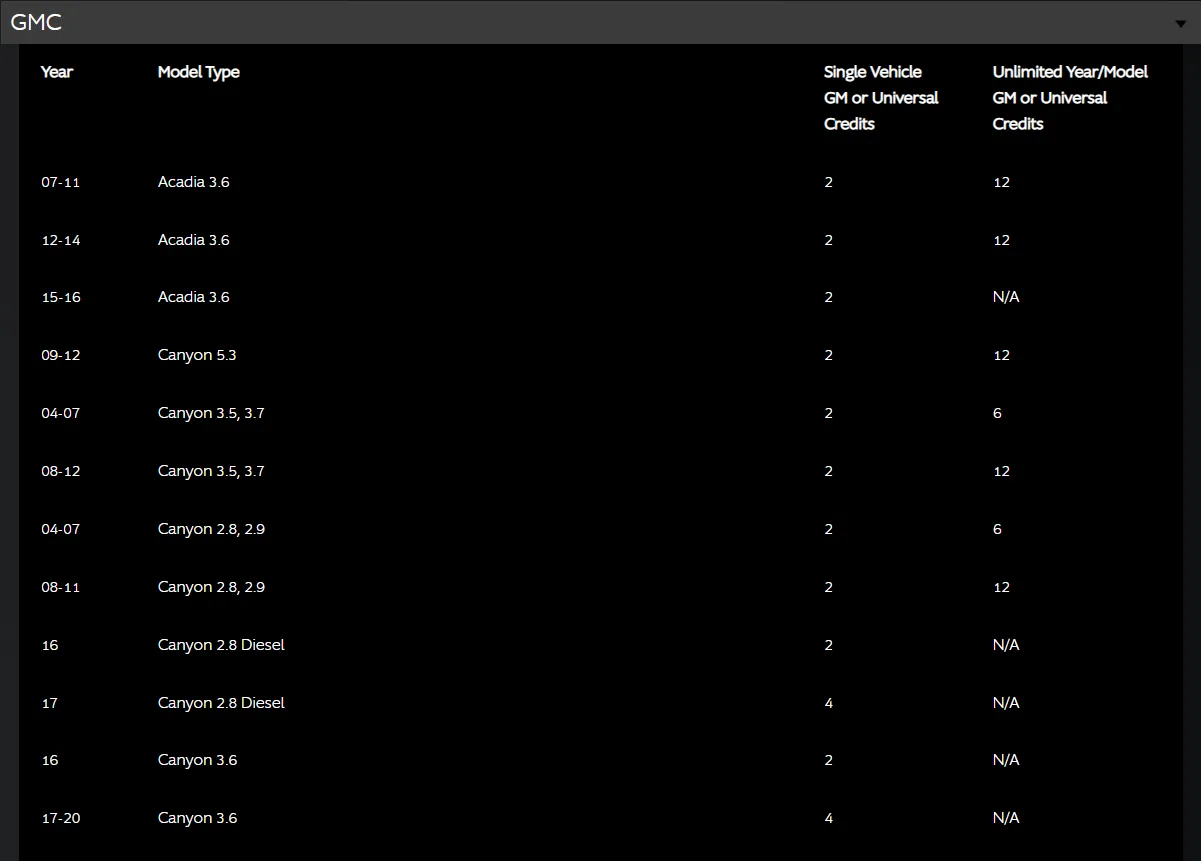Click Canyon 3.6 model in 17-20 row

[197, 818]
